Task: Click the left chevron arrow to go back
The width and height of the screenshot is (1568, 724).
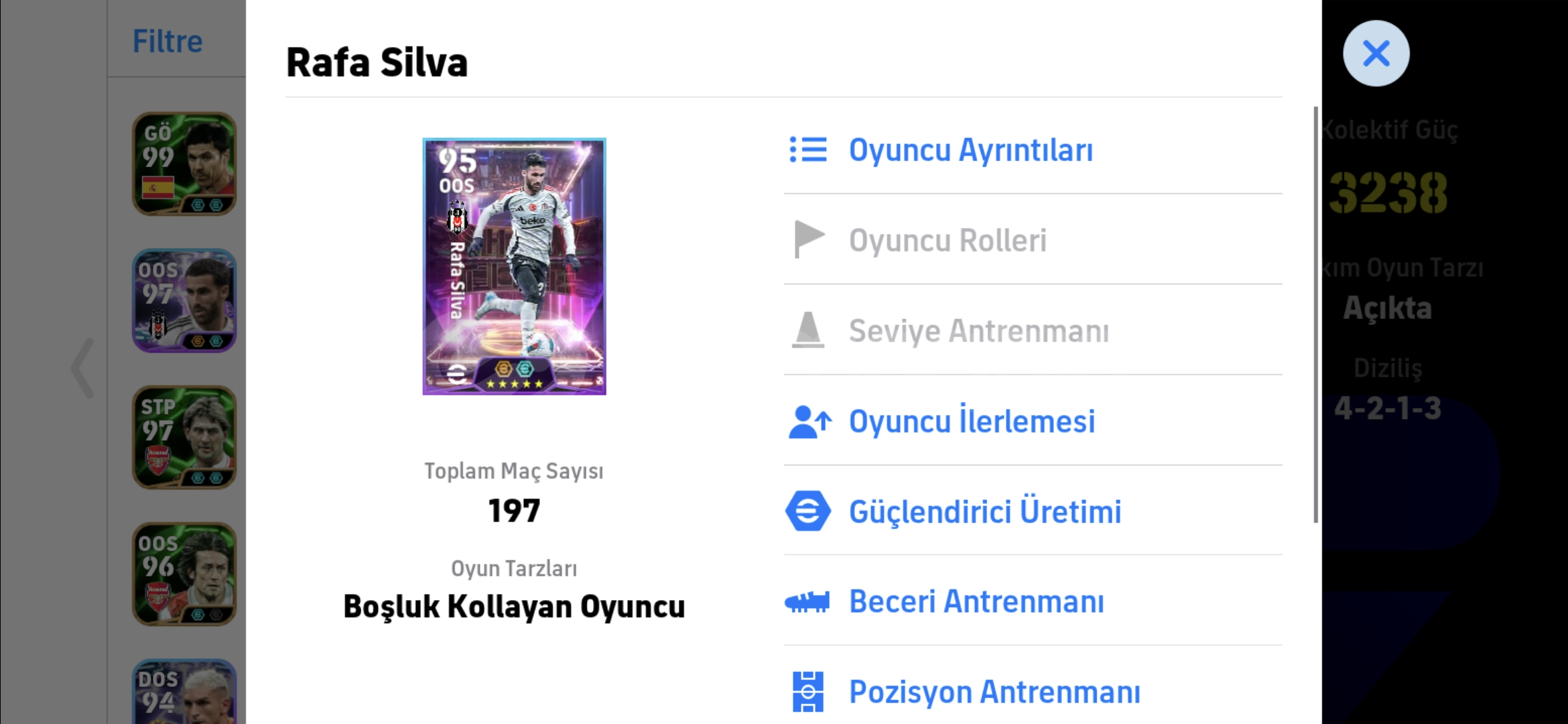Action: tap(82, 368)
